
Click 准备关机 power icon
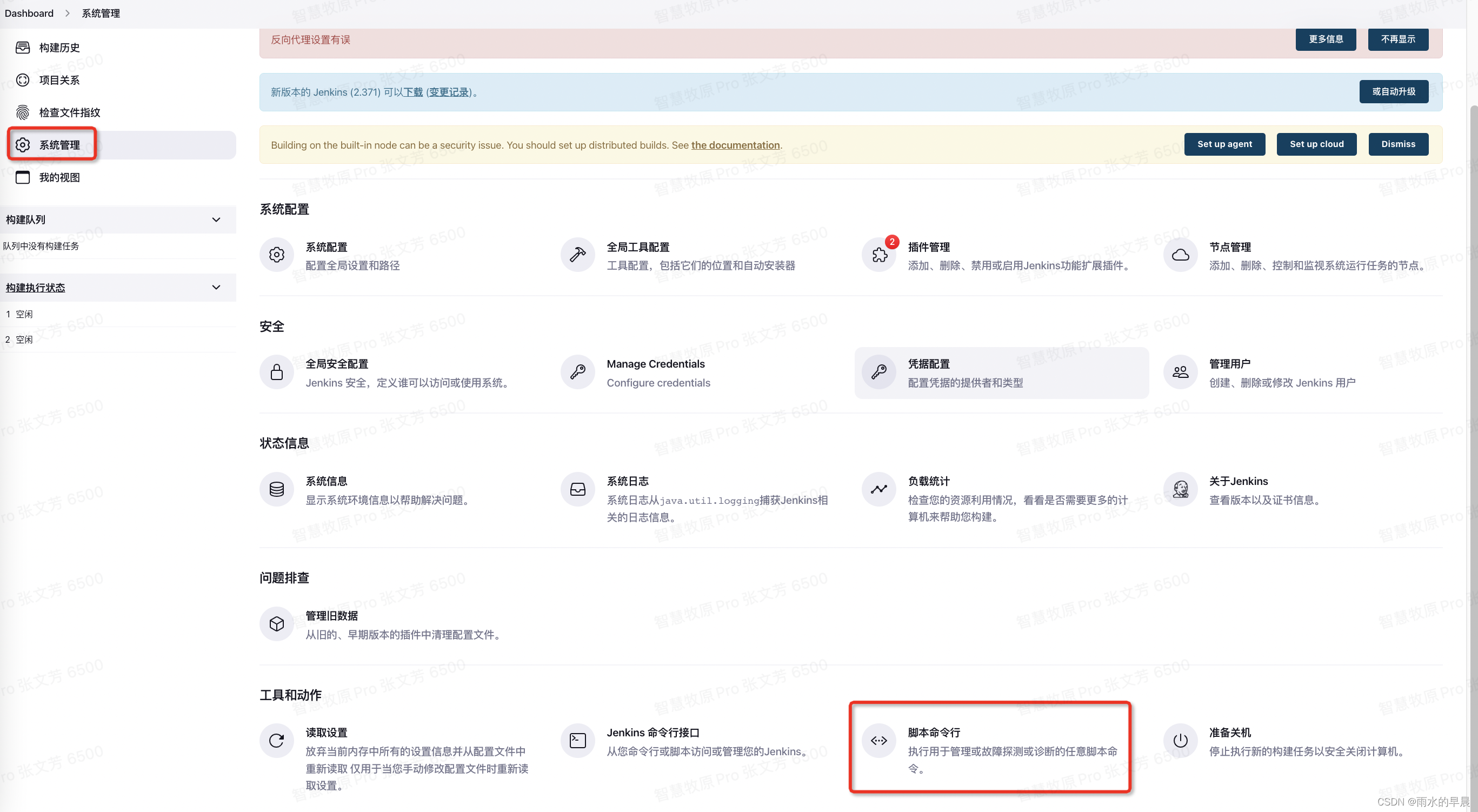(1180, 740)
